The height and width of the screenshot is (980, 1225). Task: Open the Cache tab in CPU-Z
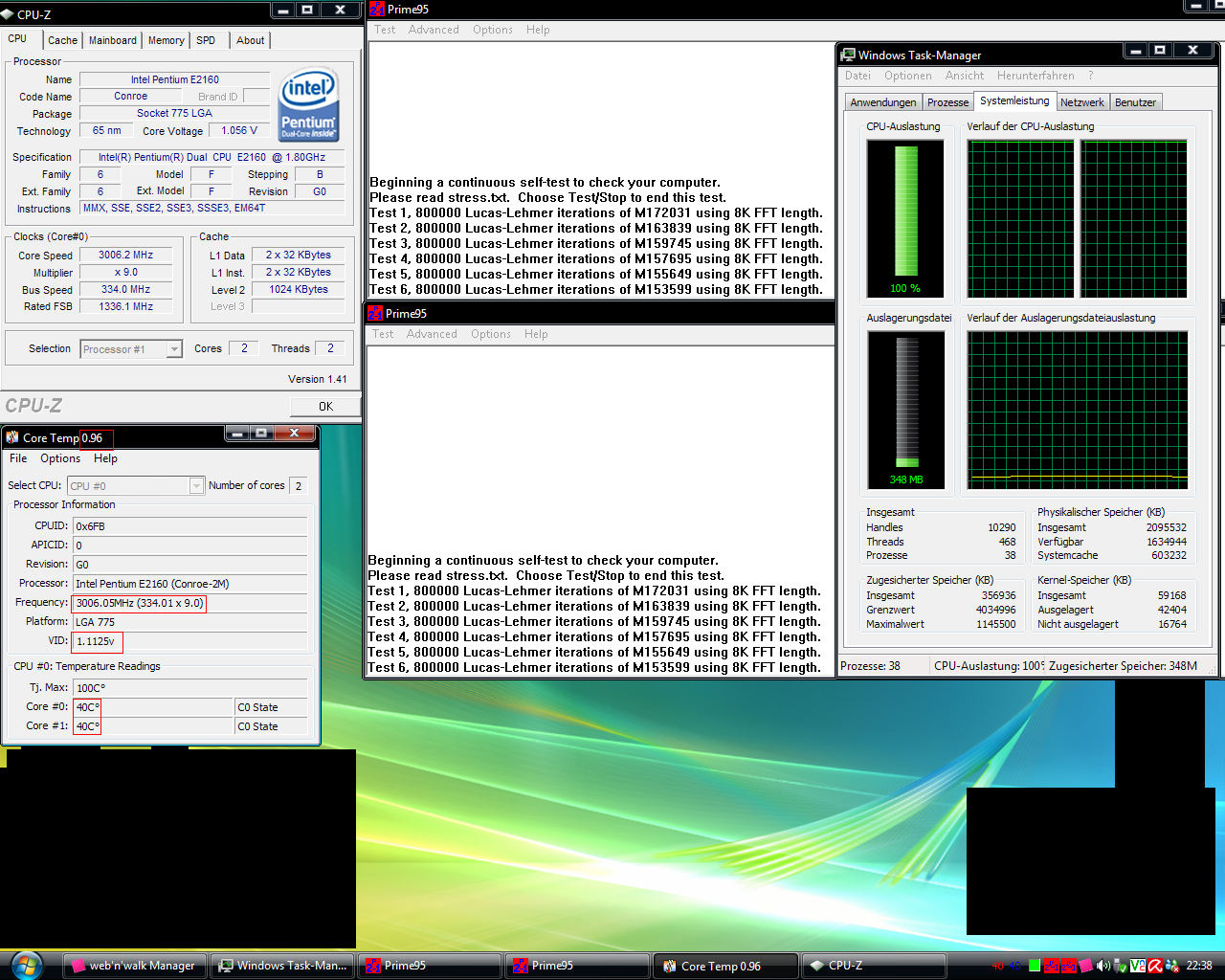63,40
